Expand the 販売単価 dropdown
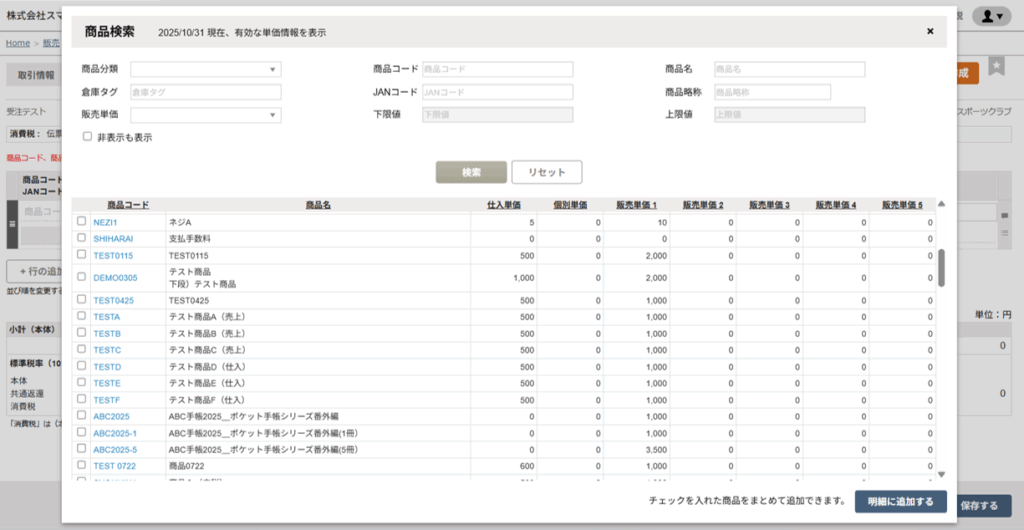The image size is (1024, 530). coord(206,115)
